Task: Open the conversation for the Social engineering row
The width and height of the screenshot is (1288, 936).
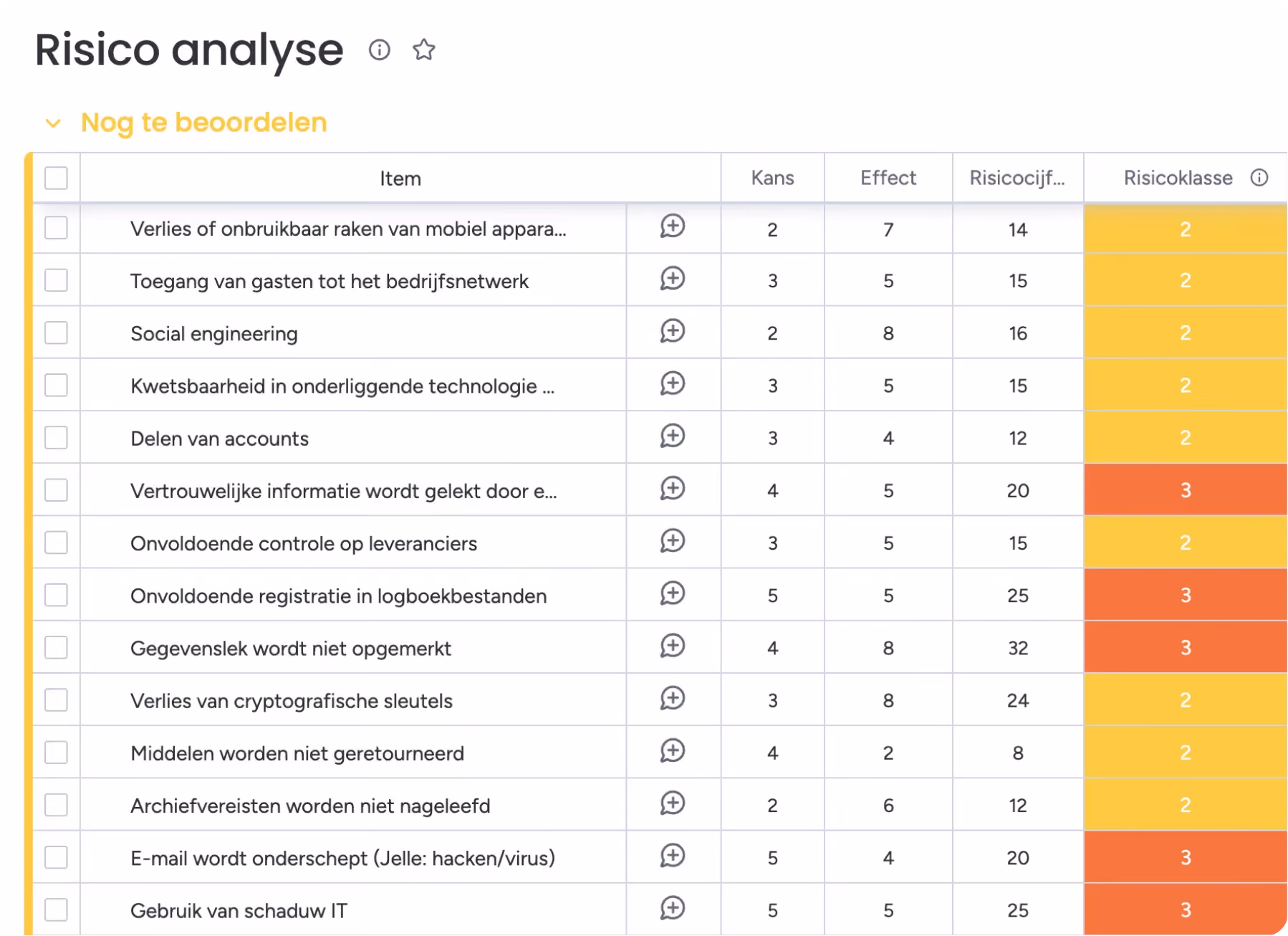Action: [x=673, y=331]
